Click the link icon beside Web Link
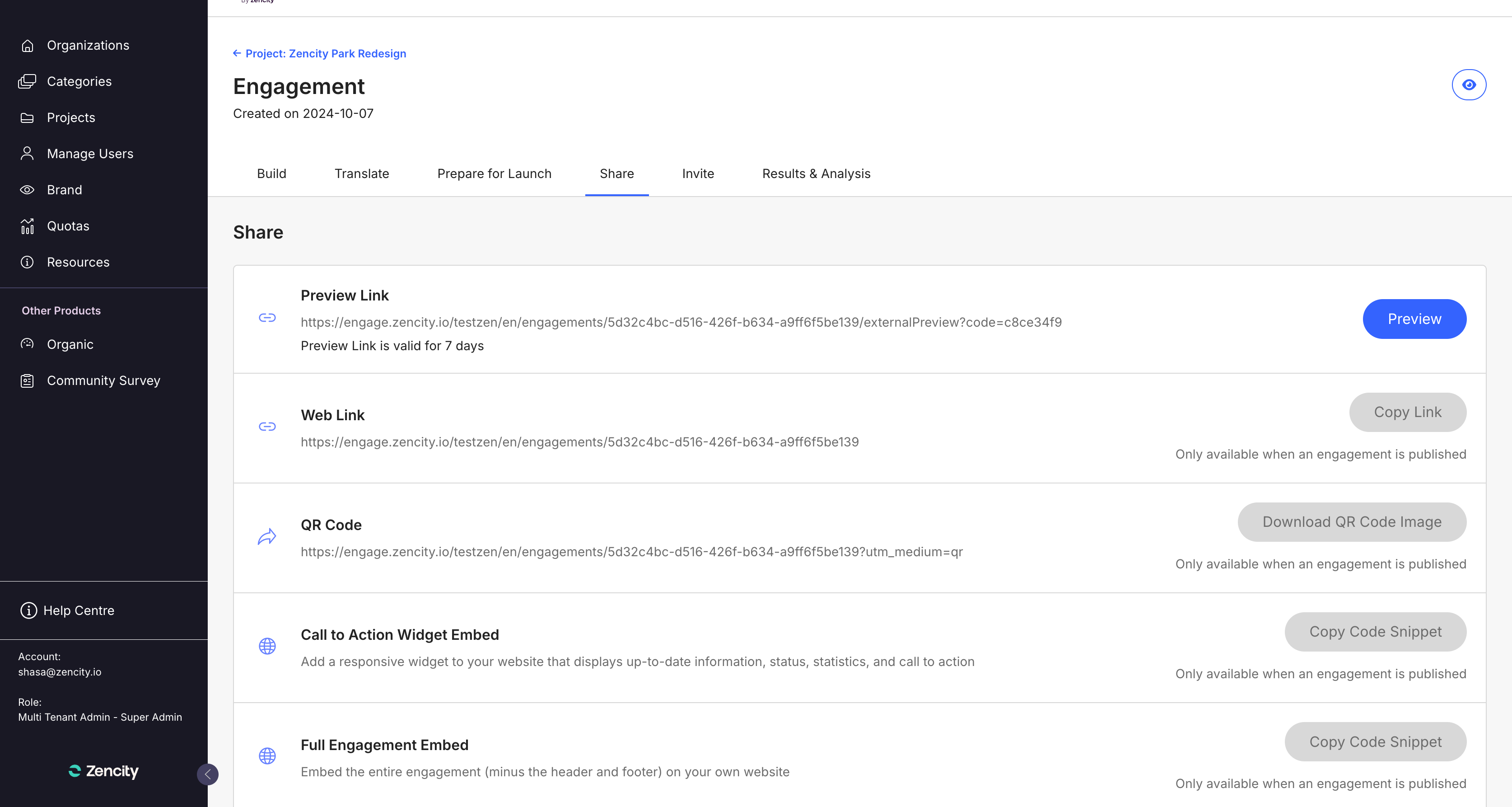Viewport: 1512px width, 807px height. 267,427
